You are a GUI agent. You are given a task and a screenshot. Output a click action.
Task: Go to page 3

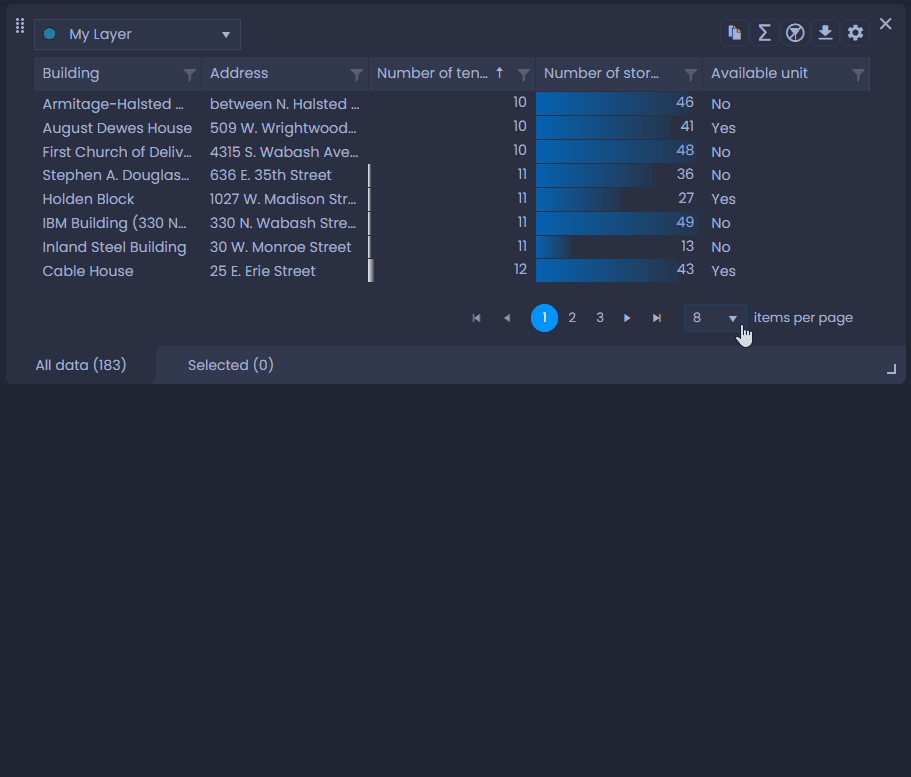coord(600,318)
